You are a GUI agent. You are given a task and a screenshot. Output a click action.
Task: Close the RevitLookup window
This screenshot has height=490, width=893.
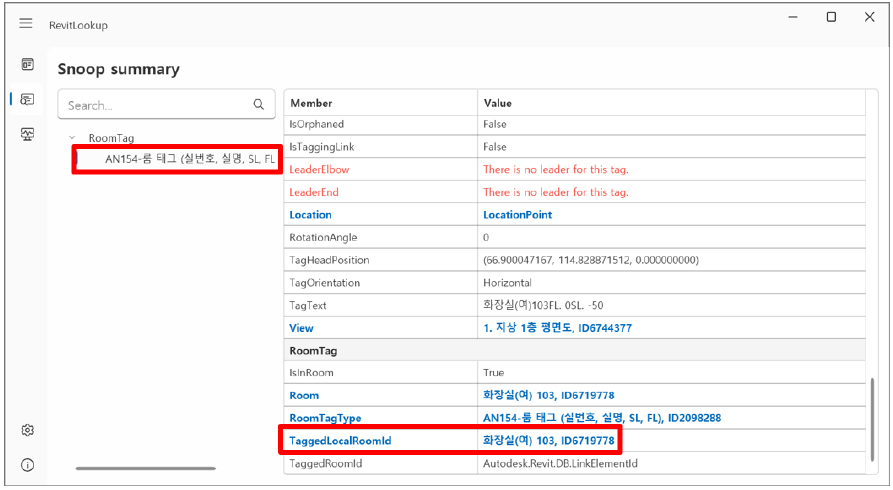tap(870, 17)
